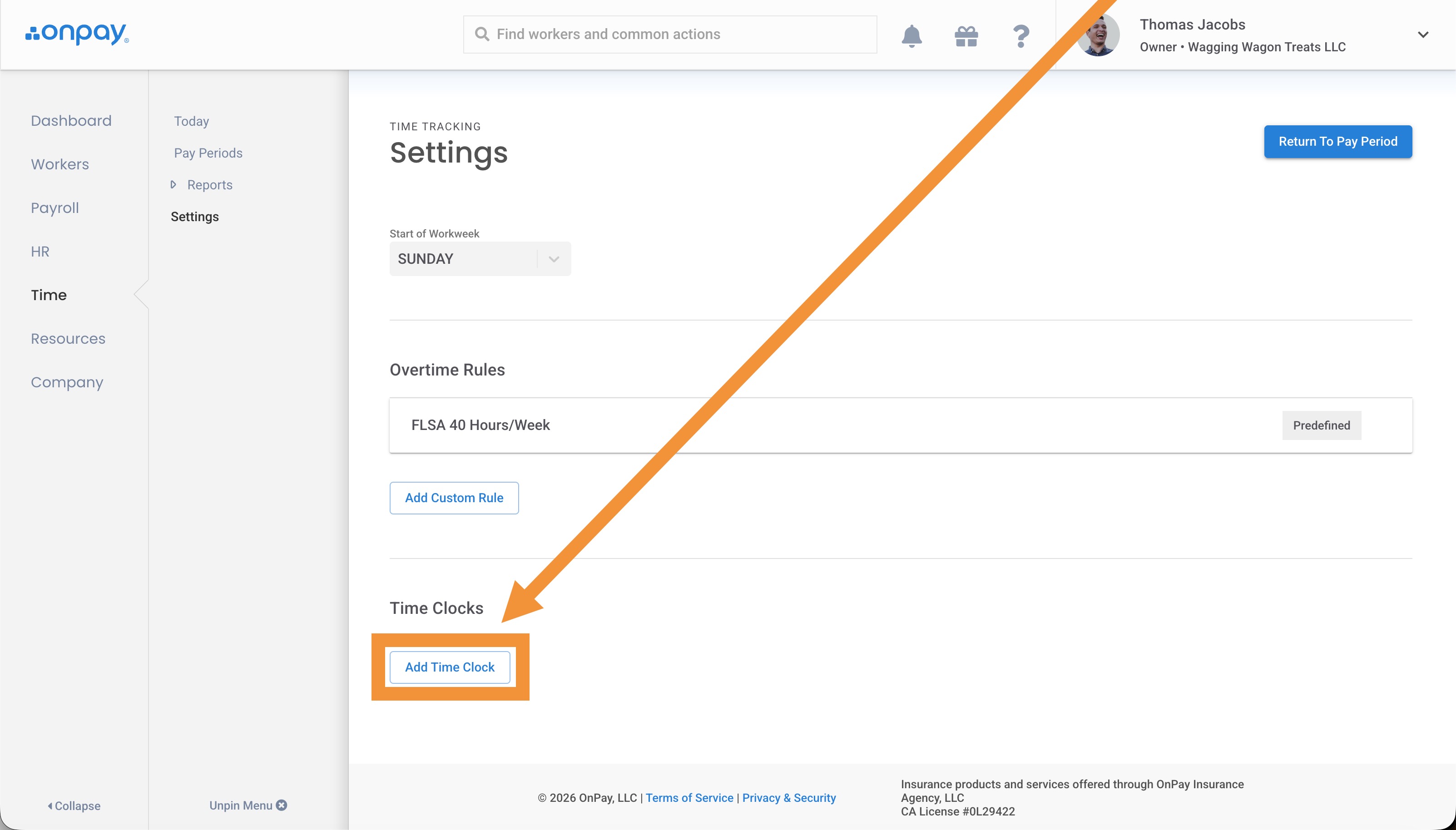Open the help question mark icon

tap(1021, 36)
